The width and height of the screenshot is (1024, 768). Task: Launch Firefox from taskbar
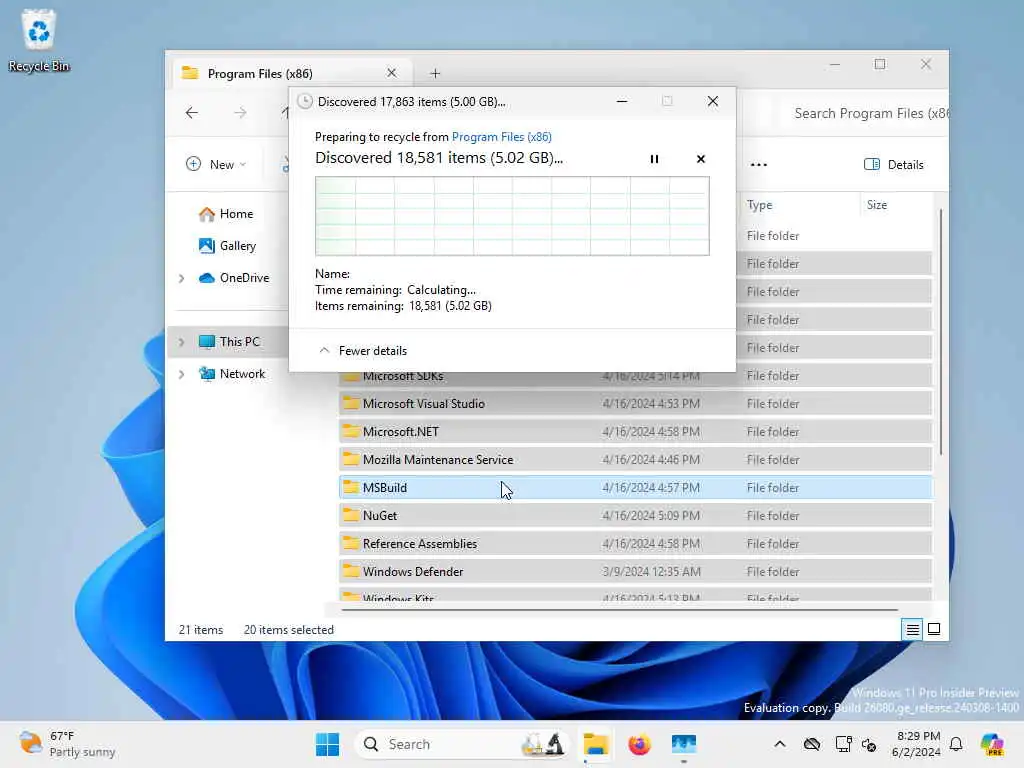pos(639,744)
